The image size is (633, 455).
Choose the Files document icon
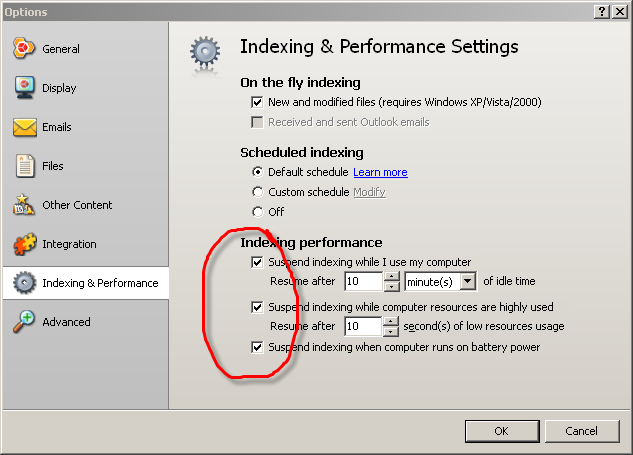(25, 166)
